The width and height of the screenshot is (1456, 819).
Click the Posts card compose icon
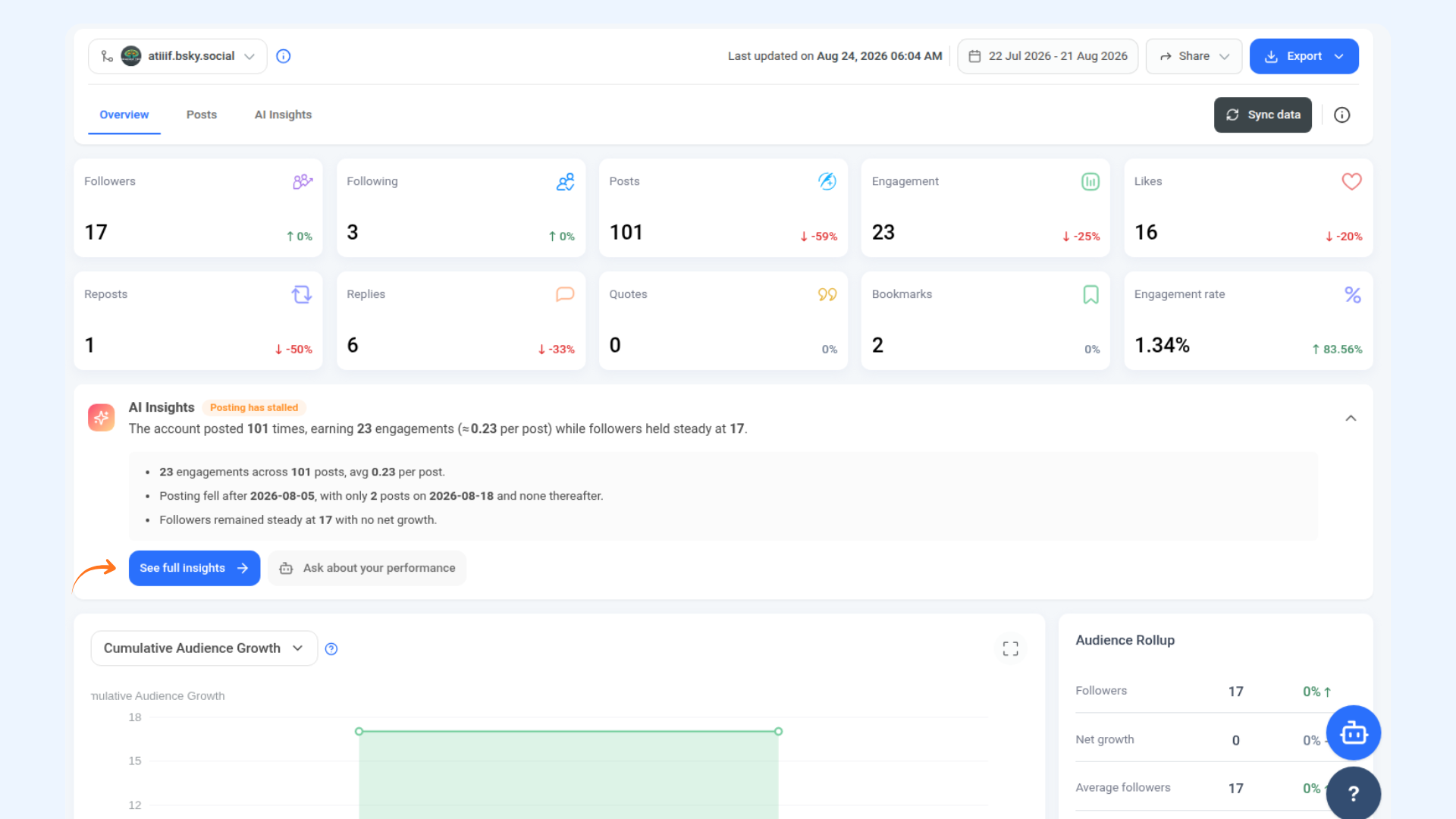[827, 181]
